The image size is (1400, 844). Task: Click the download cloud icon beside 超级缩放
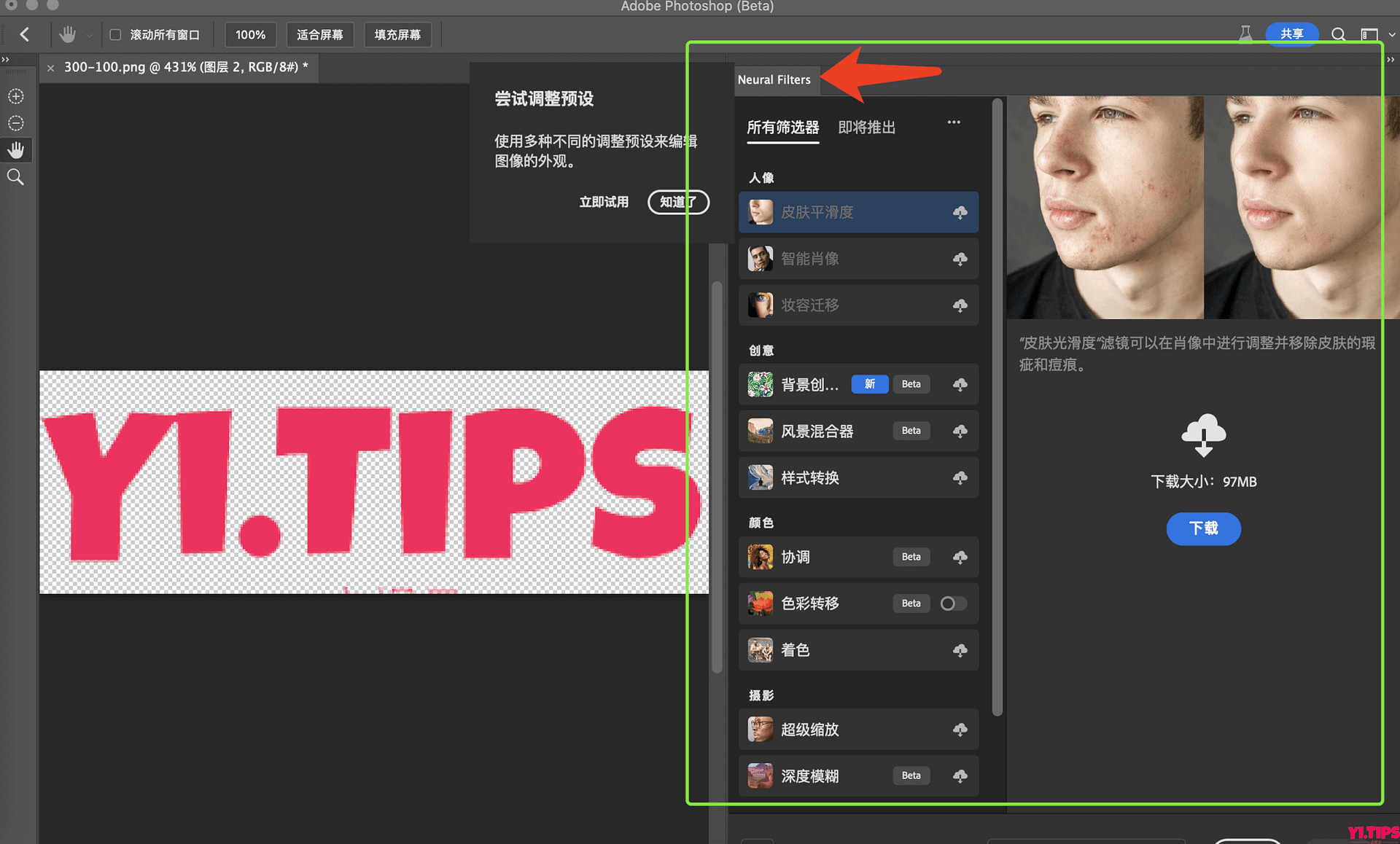point(960,730)
